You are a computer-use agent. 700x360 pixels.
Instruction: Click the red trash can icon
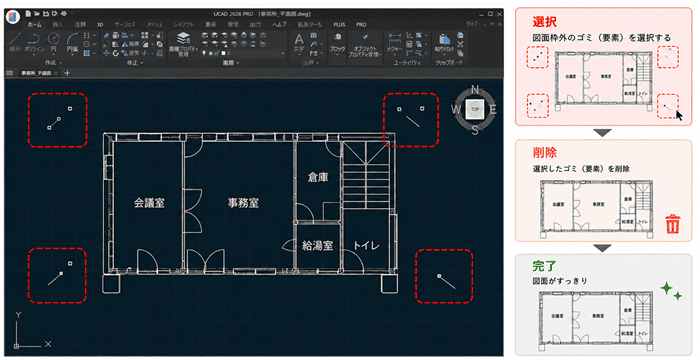[x=673, y=224]
